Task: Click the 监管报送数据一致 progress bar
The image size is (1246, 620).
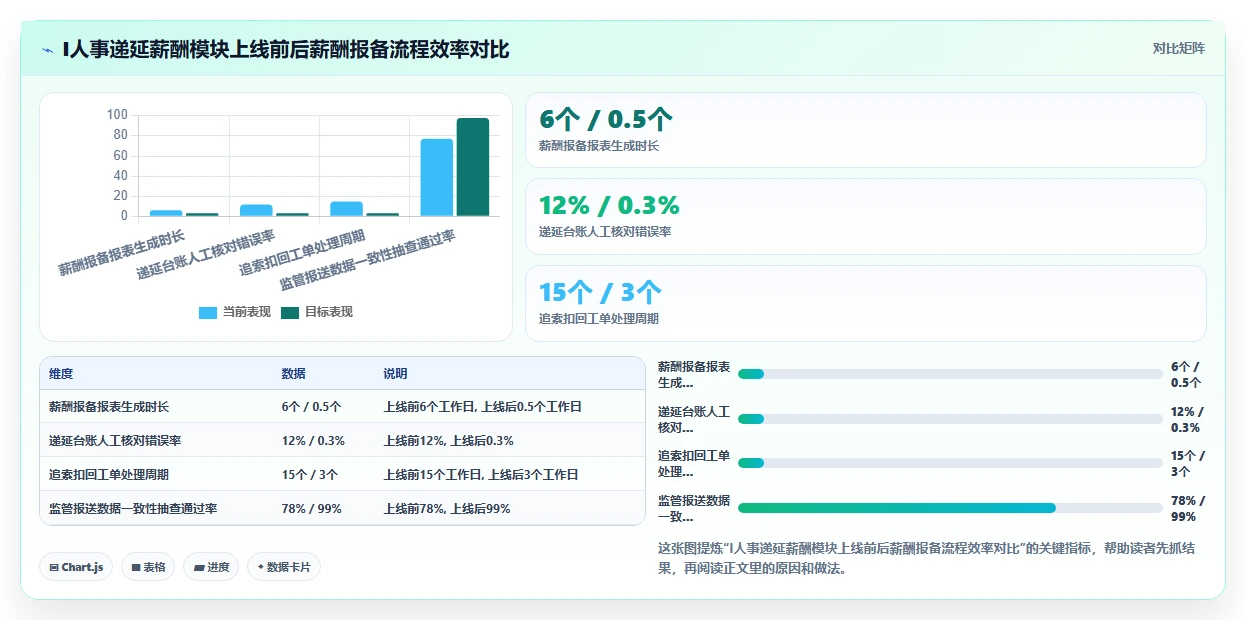Action: click(950, 508)
